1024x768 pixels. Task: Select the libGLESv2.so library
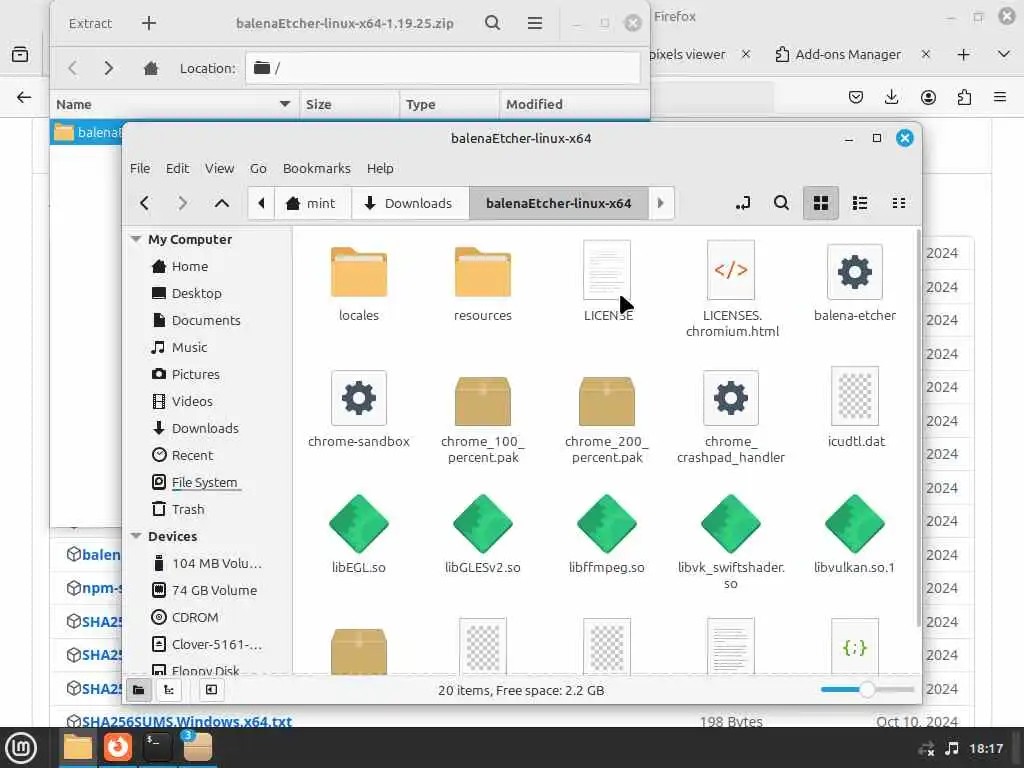tap(483, 534)
